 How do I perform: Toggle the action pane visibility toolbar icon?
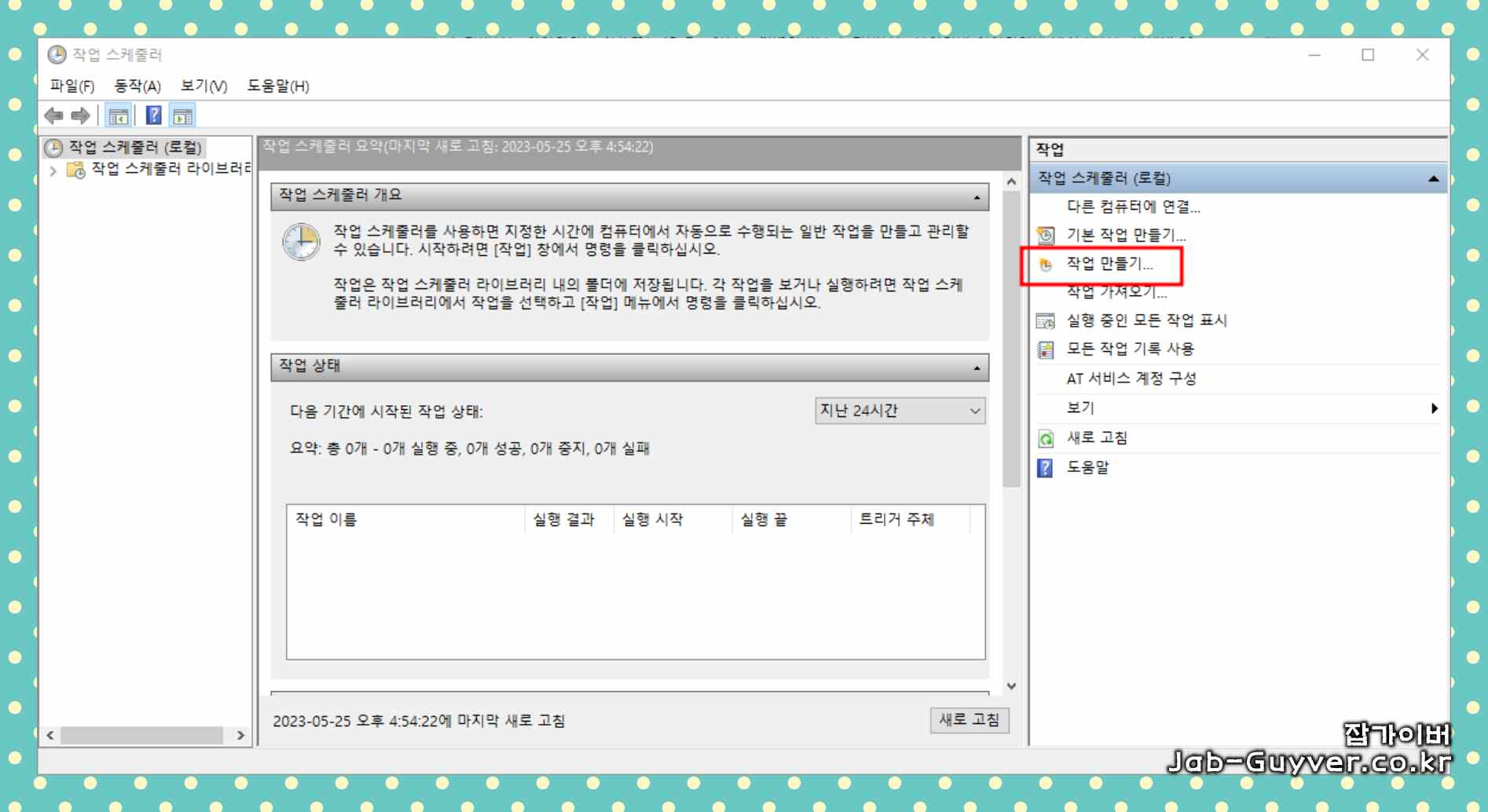(x=183, y=115)
